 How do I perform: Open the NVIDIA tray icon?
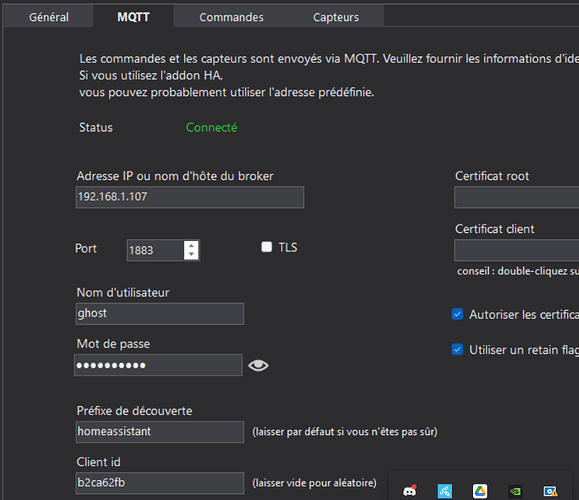click(x=515, y=491)
